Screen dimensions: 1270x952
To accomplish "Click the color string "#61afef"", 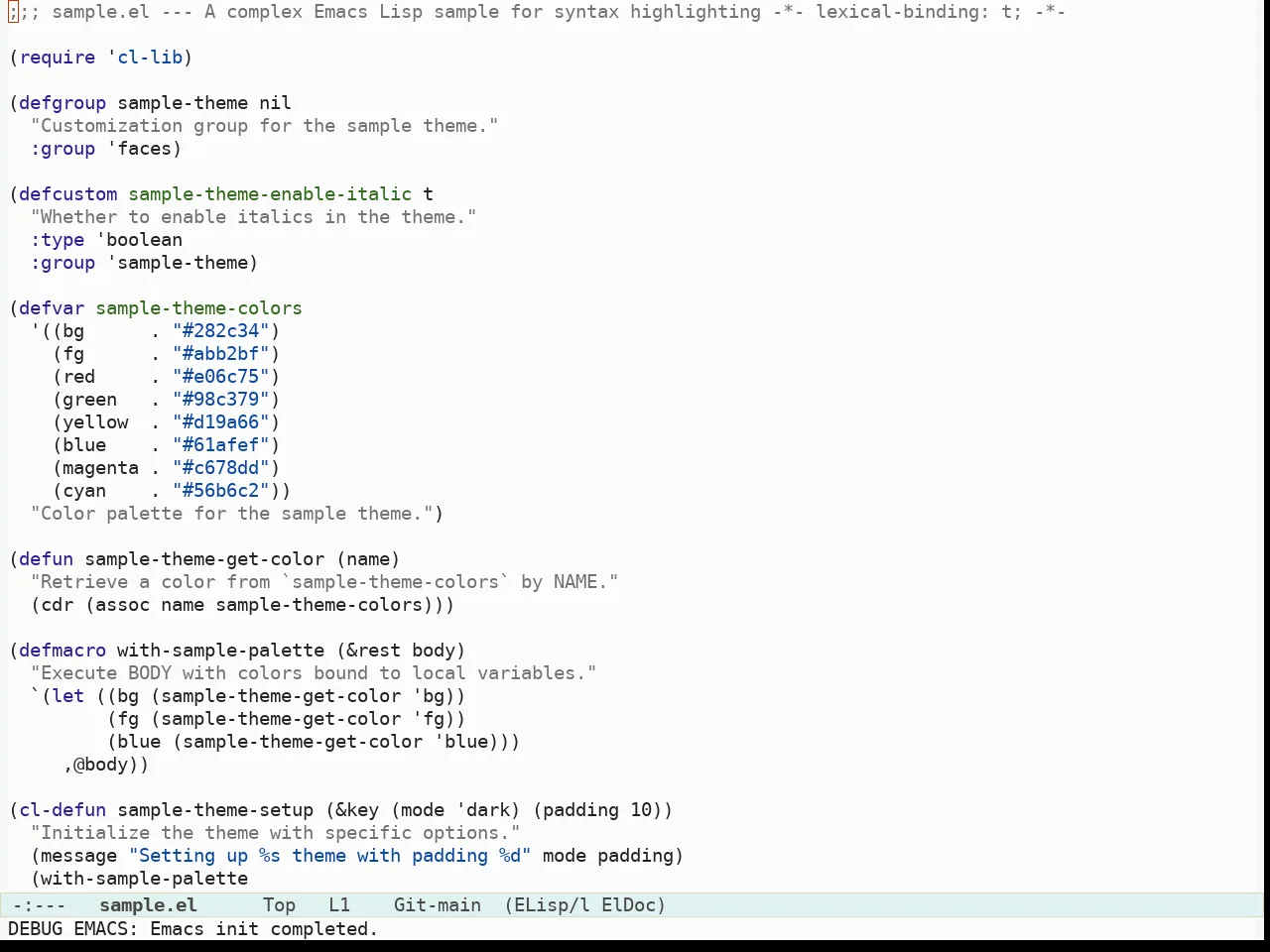I will (220, 445).
